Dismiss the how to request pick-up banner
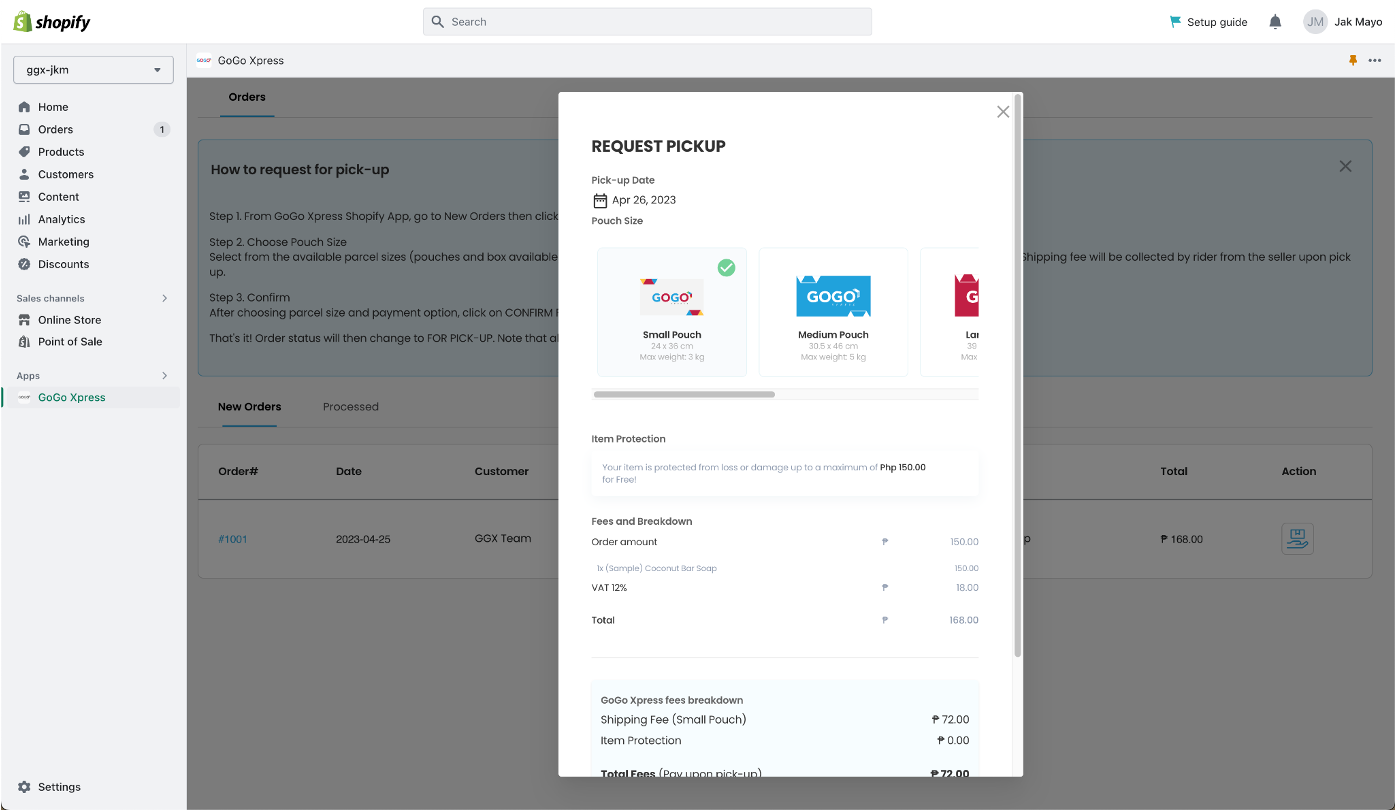This screenshot has width=1396, height=810. [x=1345, y=167]
